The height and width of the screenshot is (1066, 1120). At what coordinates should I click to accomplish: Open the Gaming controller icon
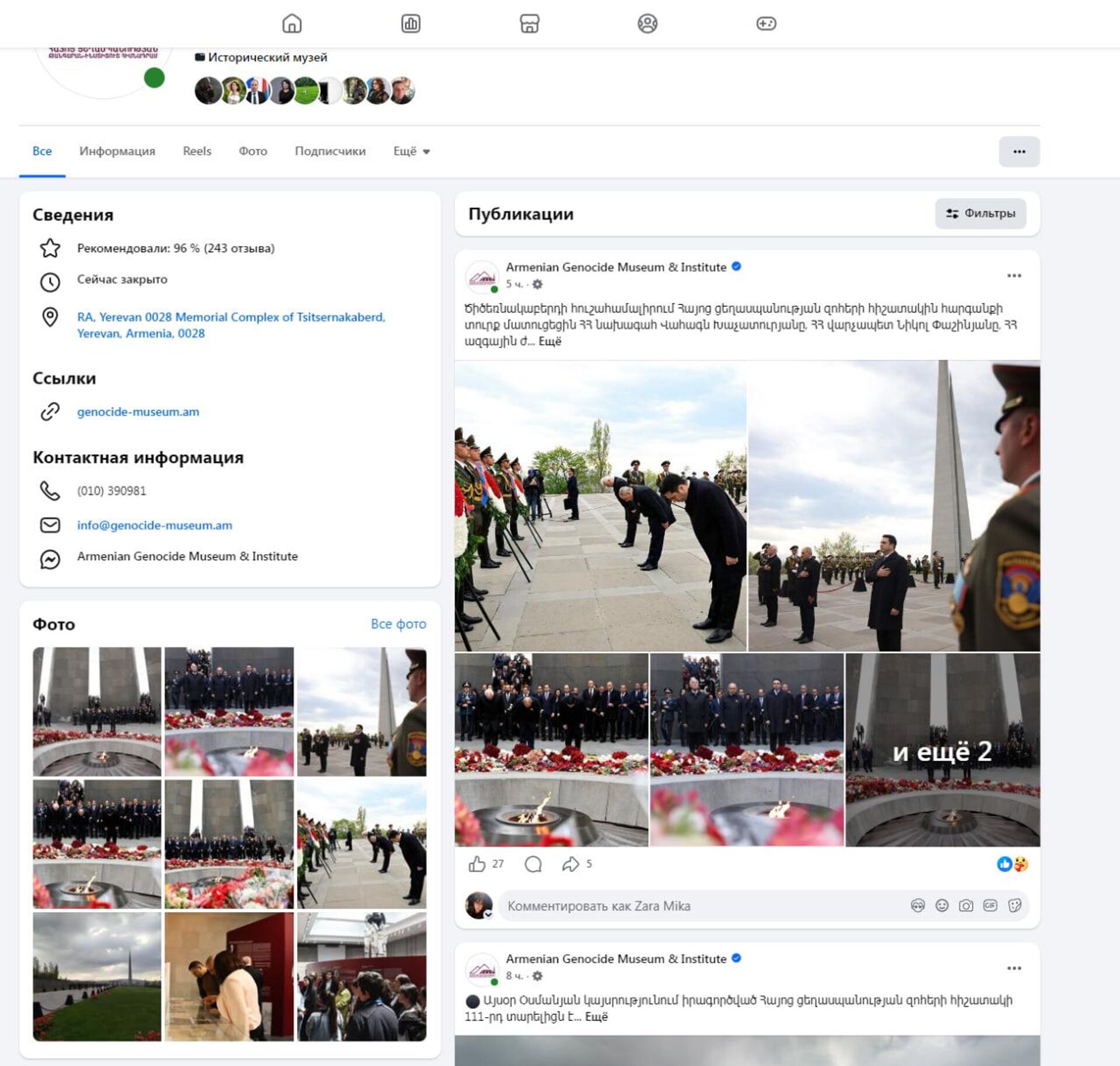point(765,24)
